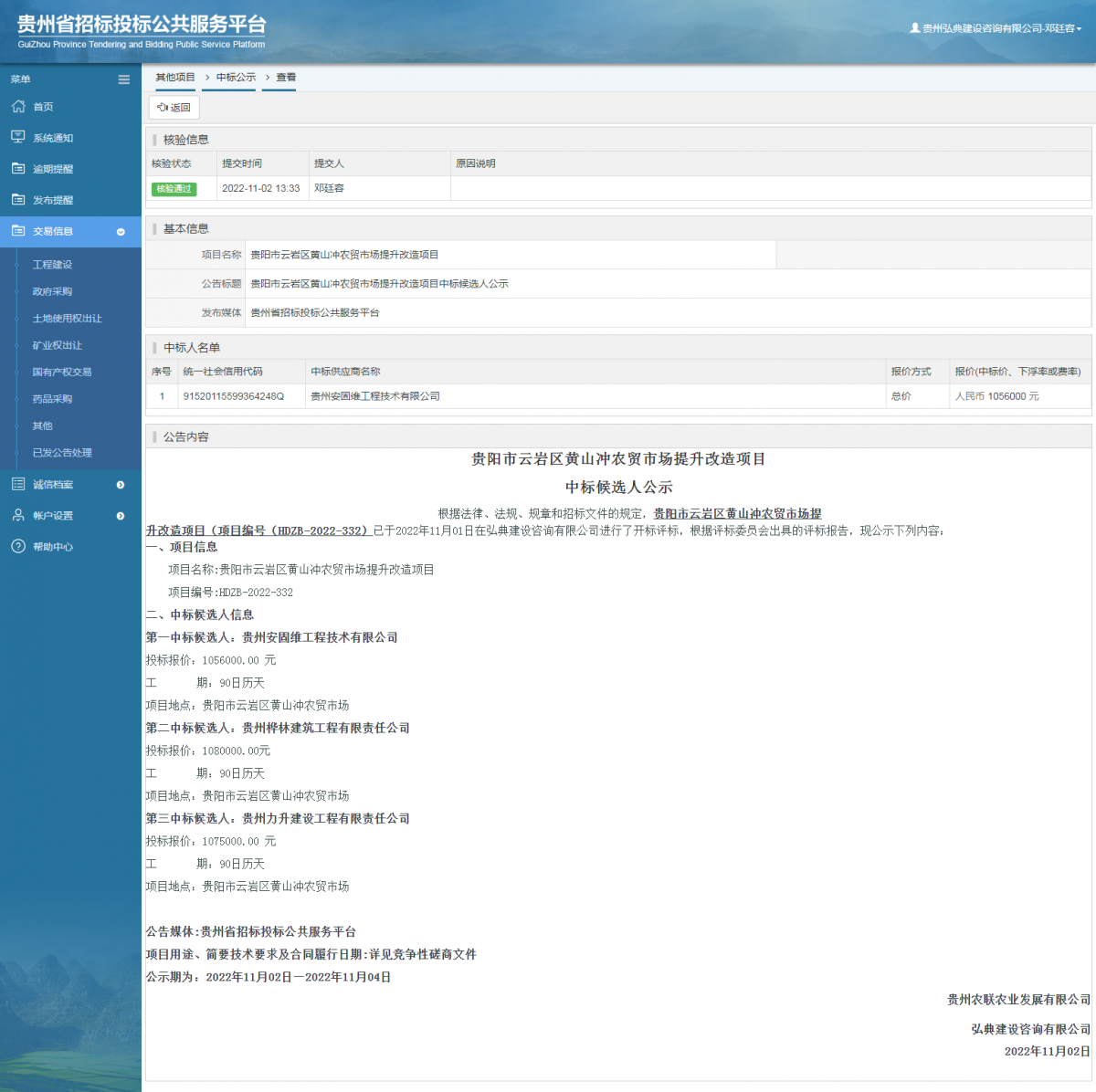Click 中标公示 breadcrumb link
Viewport: 1096px width, 1092px height.
236,78
